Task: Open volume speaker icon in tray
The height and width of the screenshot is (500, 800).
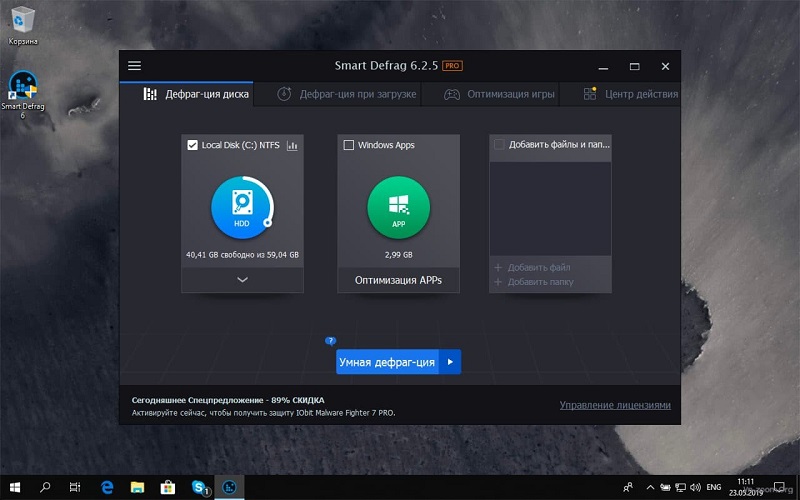Action: (695, 487)
